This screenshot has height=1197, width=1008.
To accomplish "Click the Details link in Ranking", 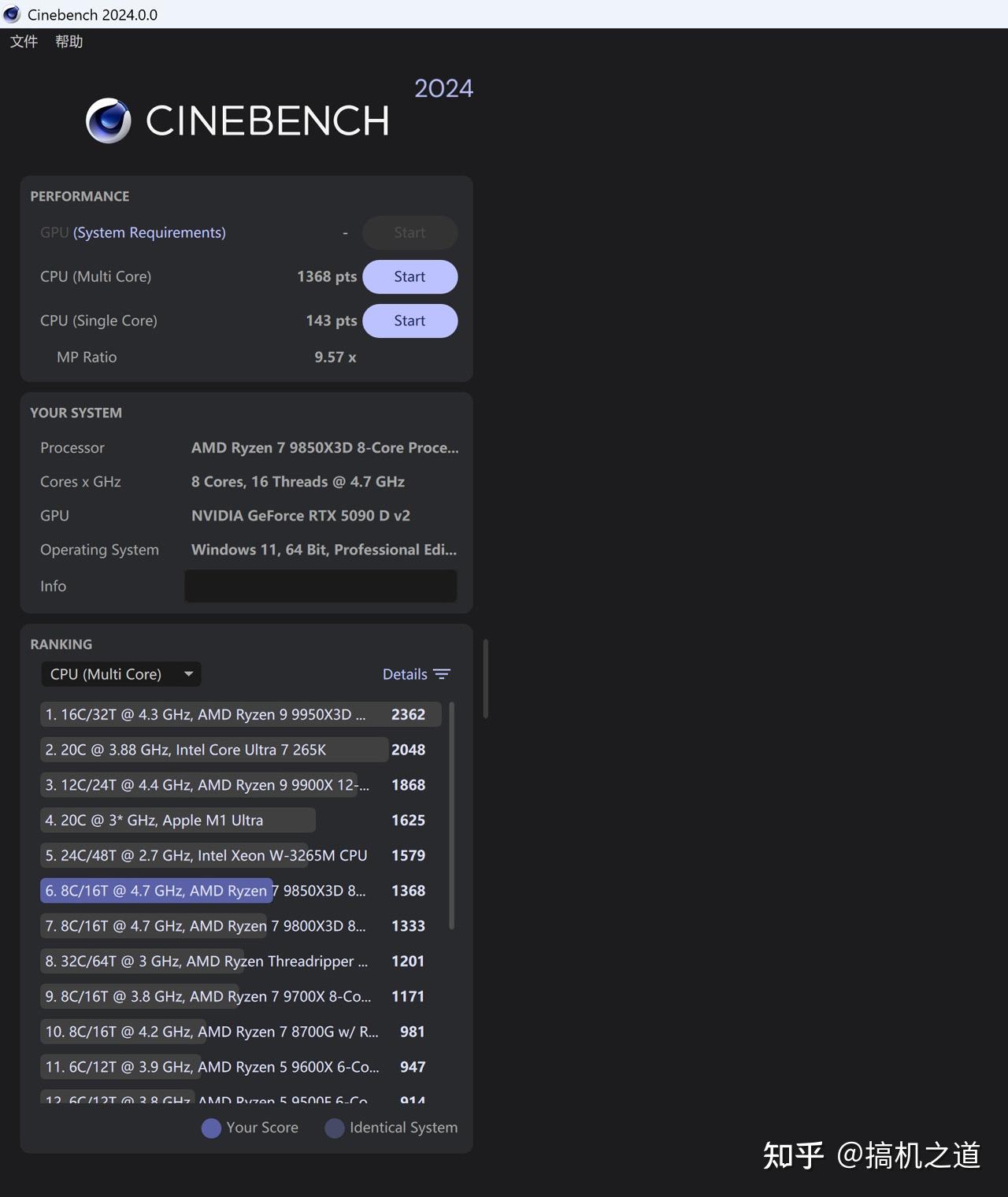I will pos(405,674).
